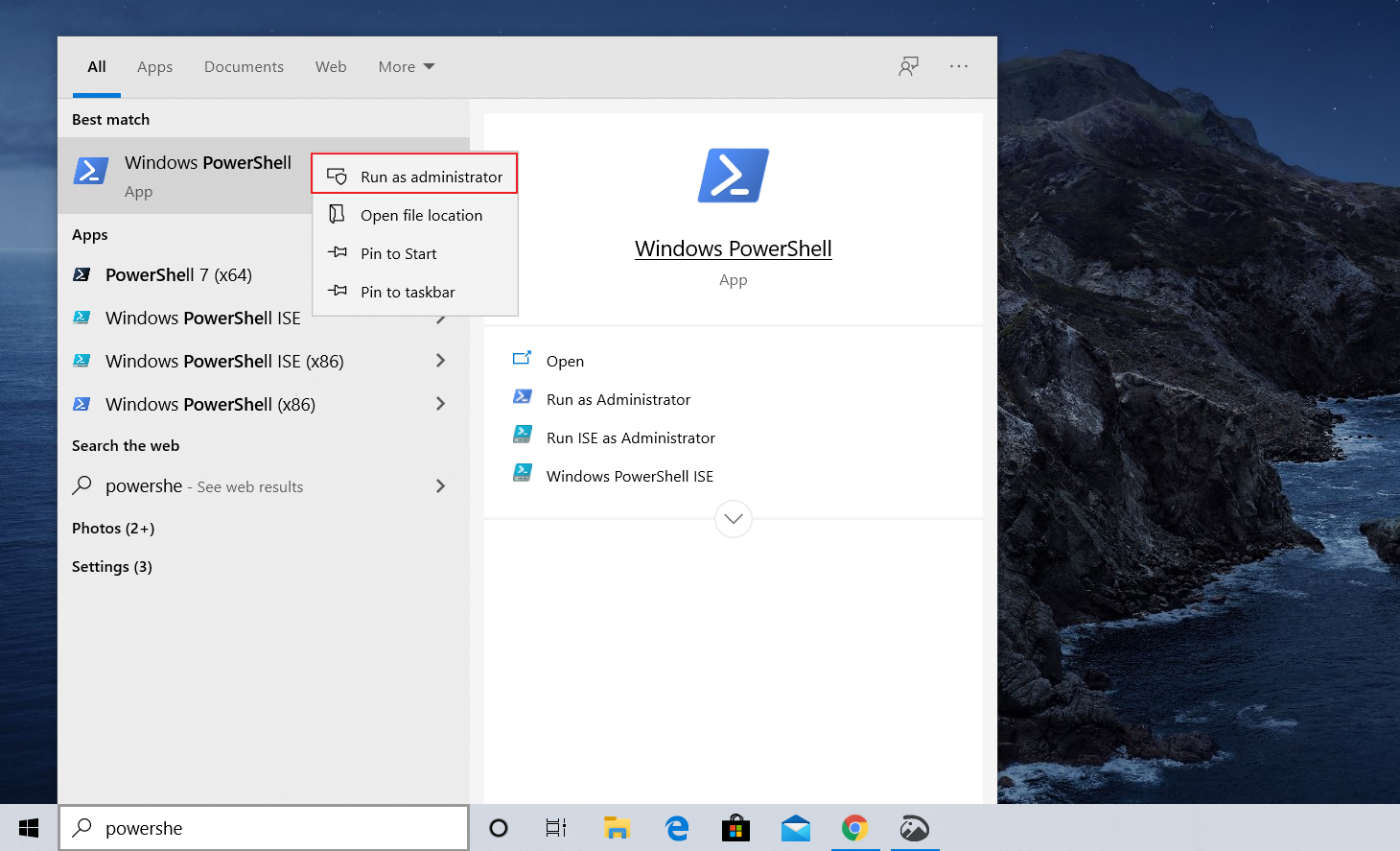
Task: Choose Pin to Start in context menu
Action: coord(415,253)
